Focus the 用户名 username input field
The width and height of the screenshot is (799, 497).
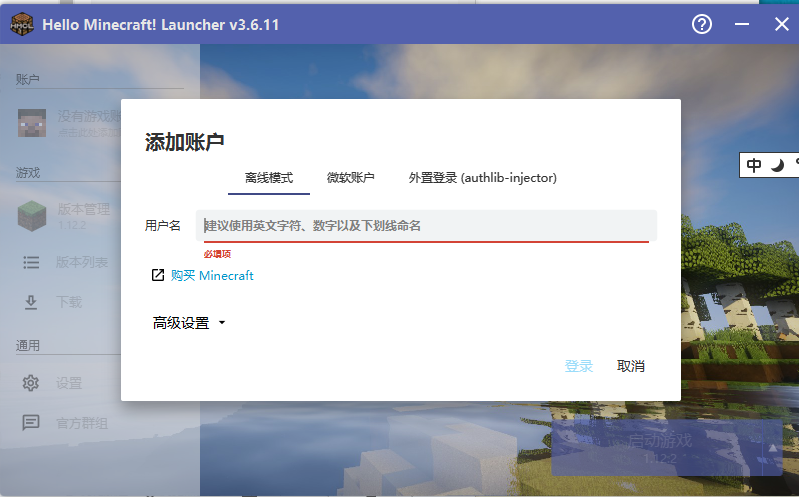[x=426, y=226]
